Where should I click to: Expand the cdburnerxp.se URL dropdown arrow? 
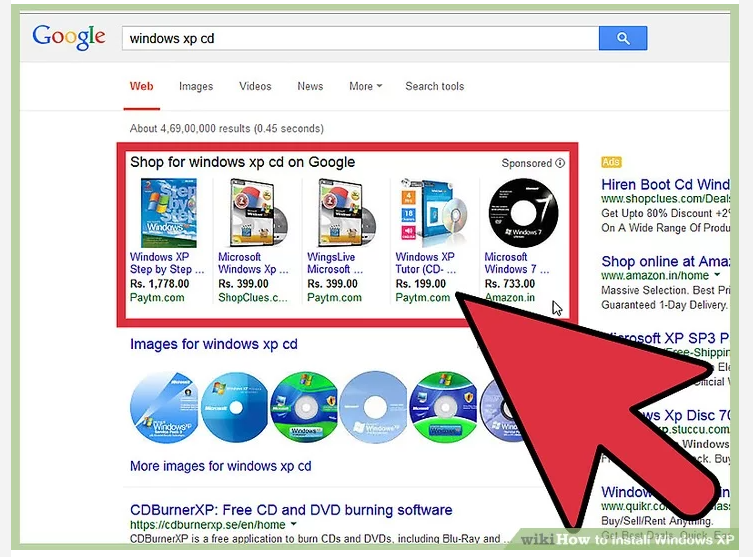pos(294,525)
